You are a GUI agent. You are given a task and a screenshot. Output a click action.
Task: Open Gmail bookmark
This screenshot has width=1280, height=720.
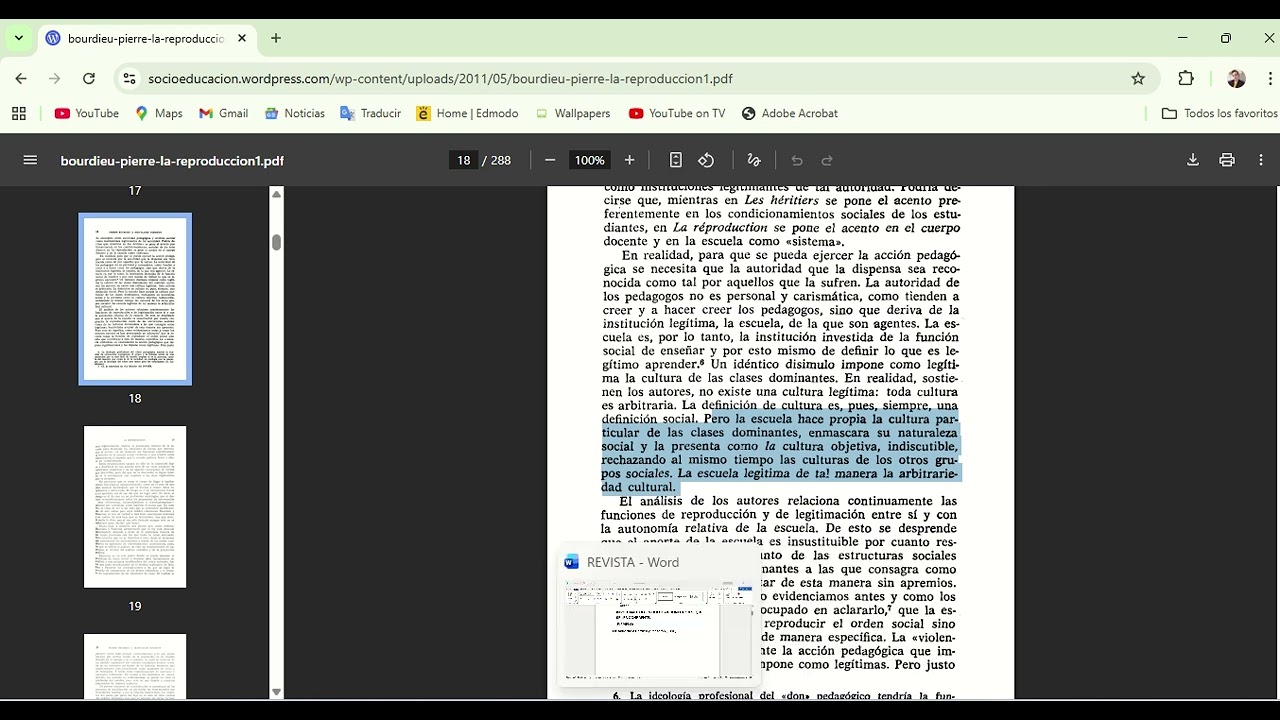click(223, 113)
